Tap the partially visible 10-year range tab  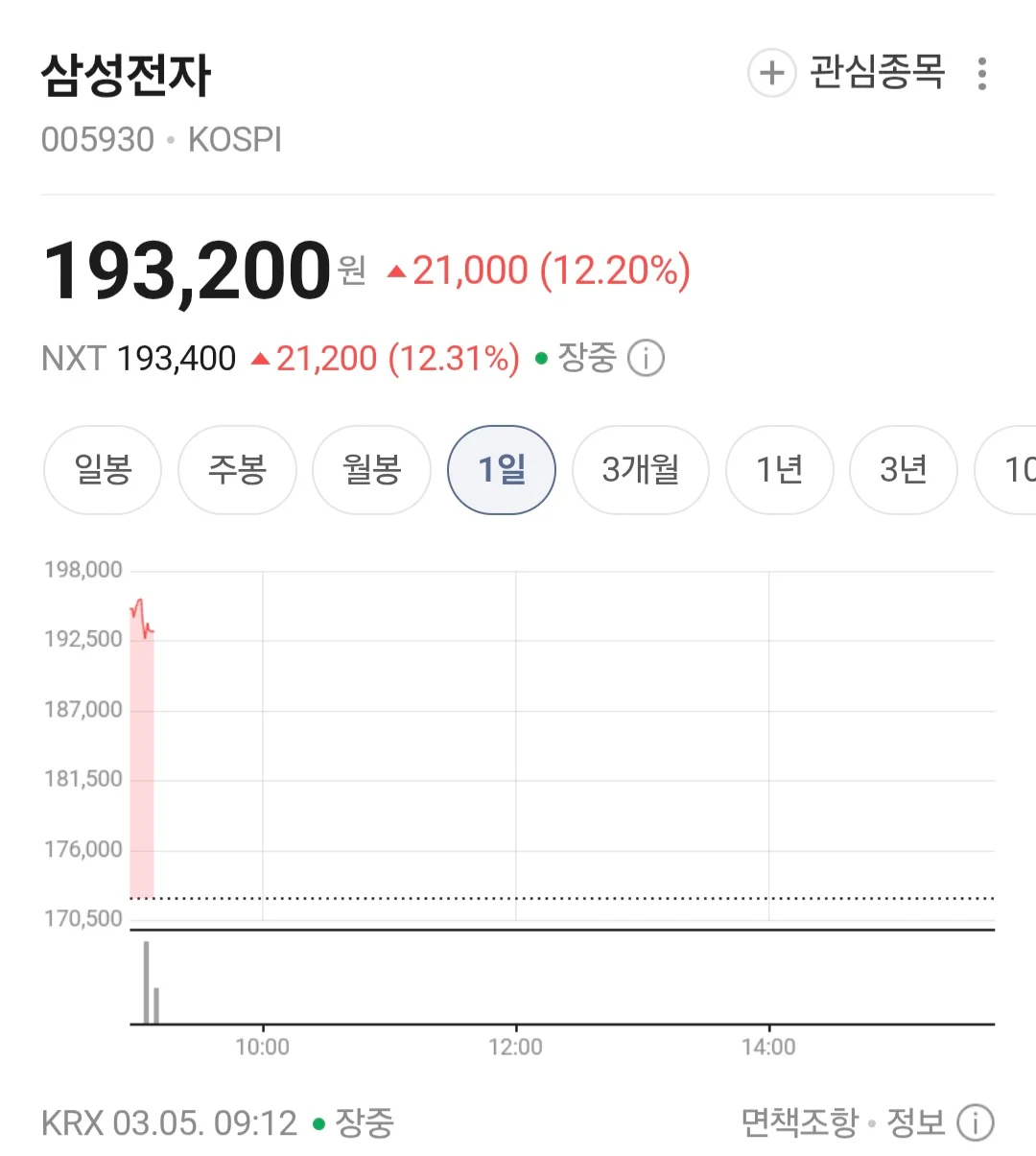point(1007,470)
